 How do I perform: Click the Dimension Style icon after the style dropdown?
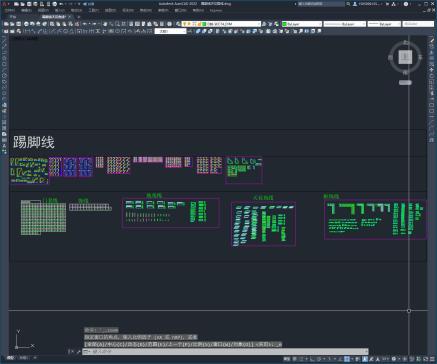tap(191, 31)
